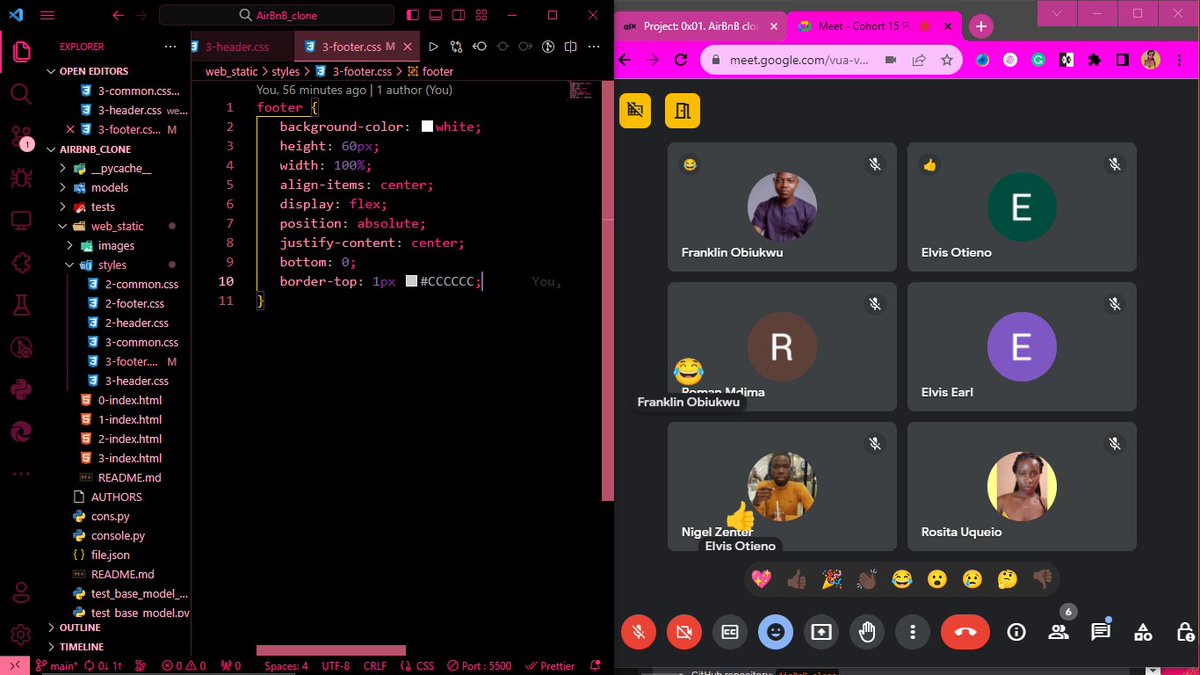This screenshot has height=675, width=1200.
Task: Bookmark this page with the star icon
Action: (x=947, y=60)
